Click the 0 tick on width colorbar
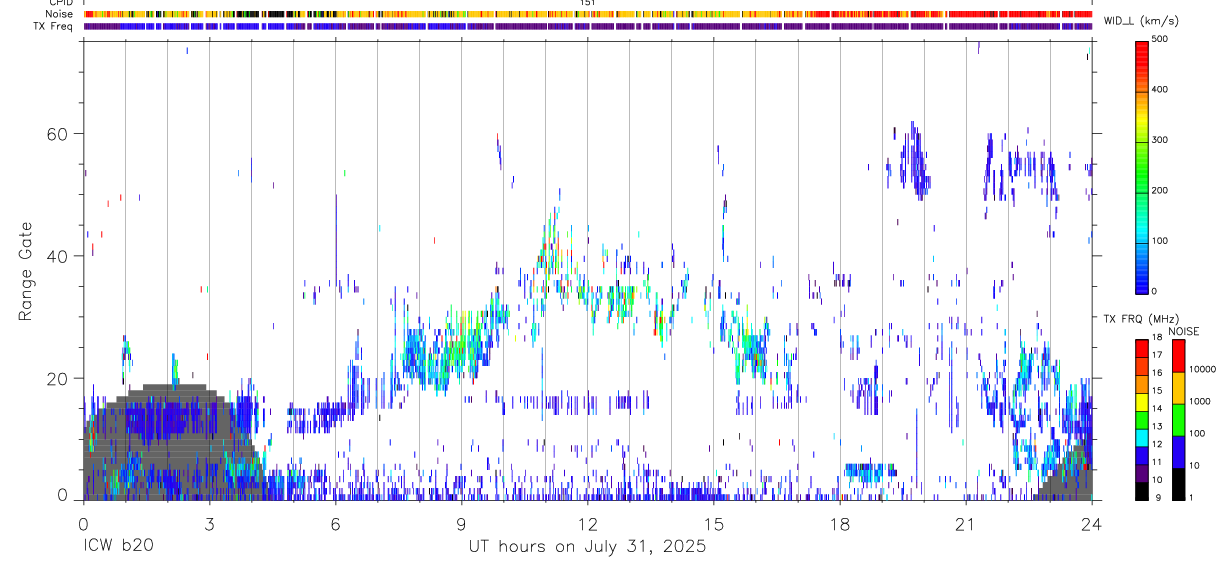The width and height of the screenshot is (1228, 567). [1155, 291]
